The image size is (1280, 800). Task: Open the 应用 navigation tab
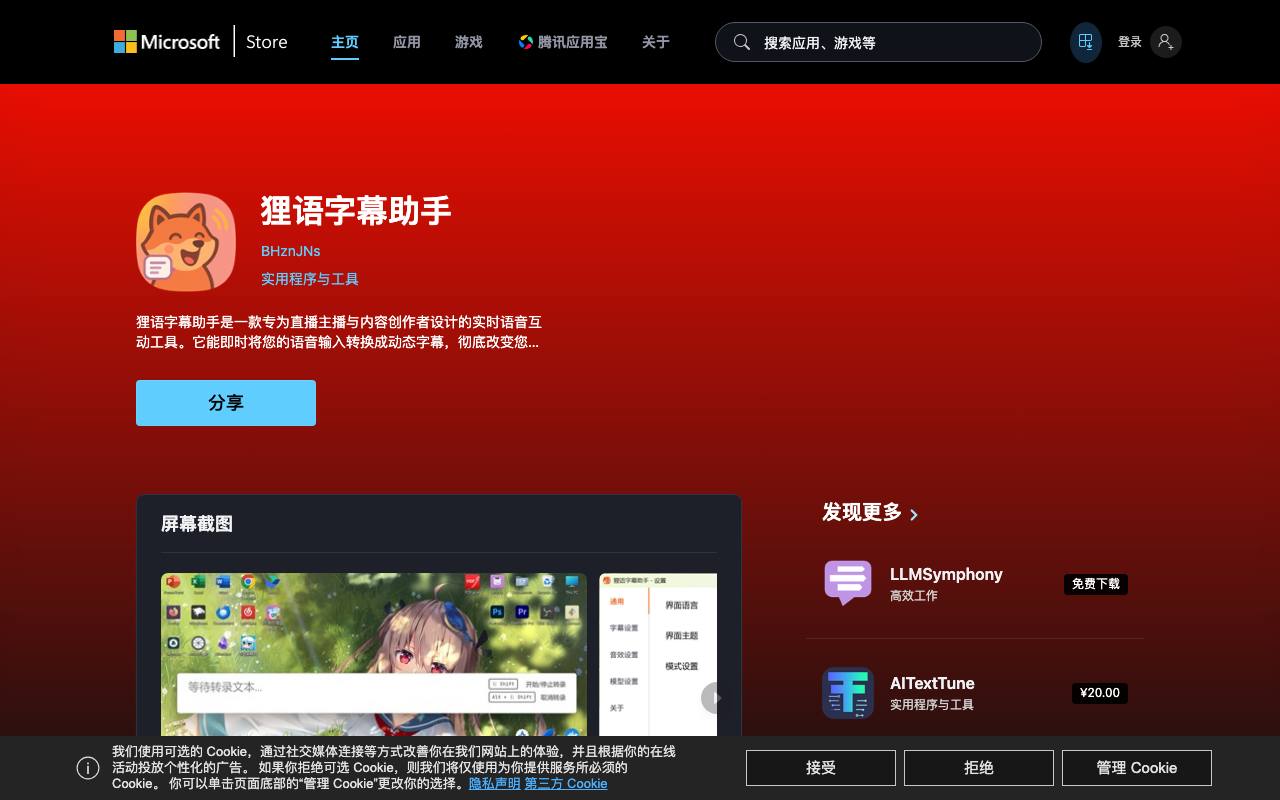pos(407,42)
